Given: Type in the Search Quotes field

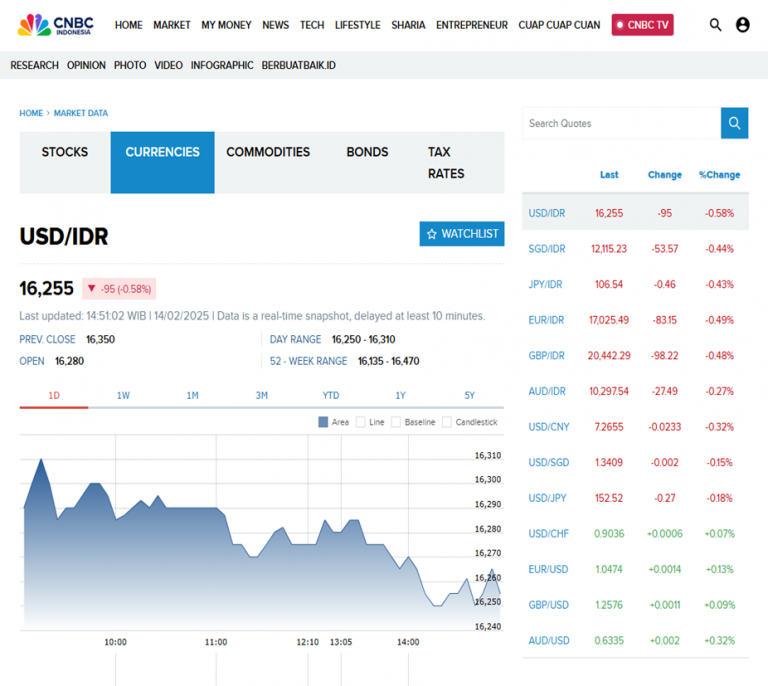Looking at the screenshot, I should tap(620, 123).
